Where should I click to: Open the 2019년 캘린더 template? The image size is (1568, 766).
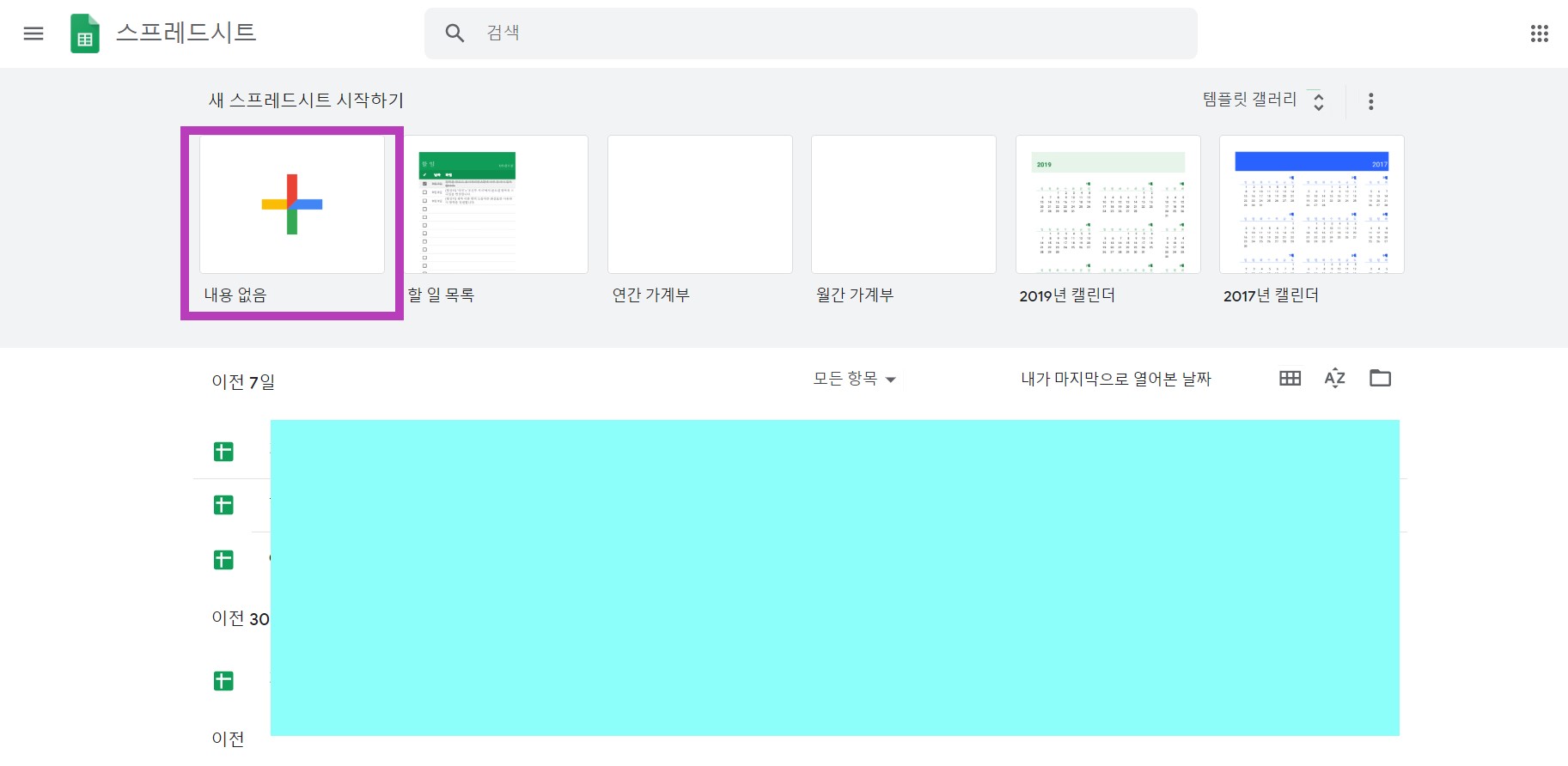click(x=1107, y=204)
